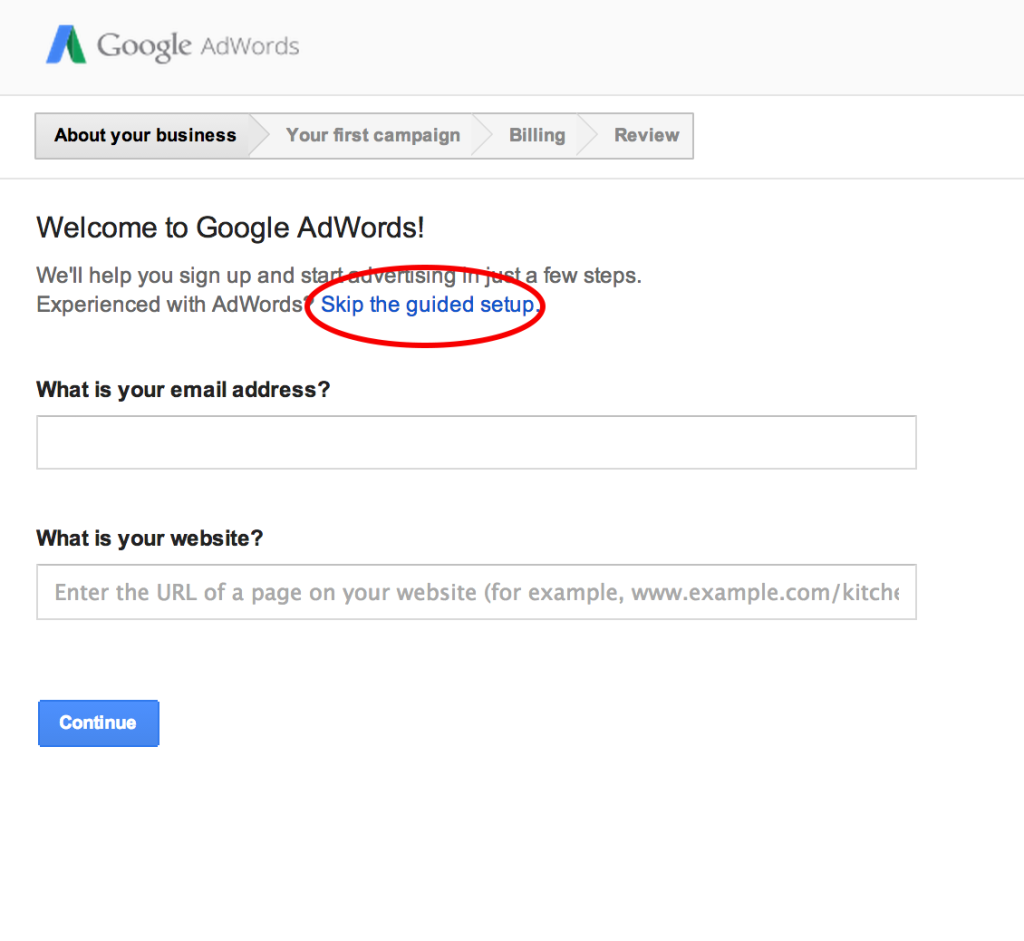Viewport: 1024px width, 941px height.
Task: Skip the guided setup via link
Action: click(x=430, y=305)
